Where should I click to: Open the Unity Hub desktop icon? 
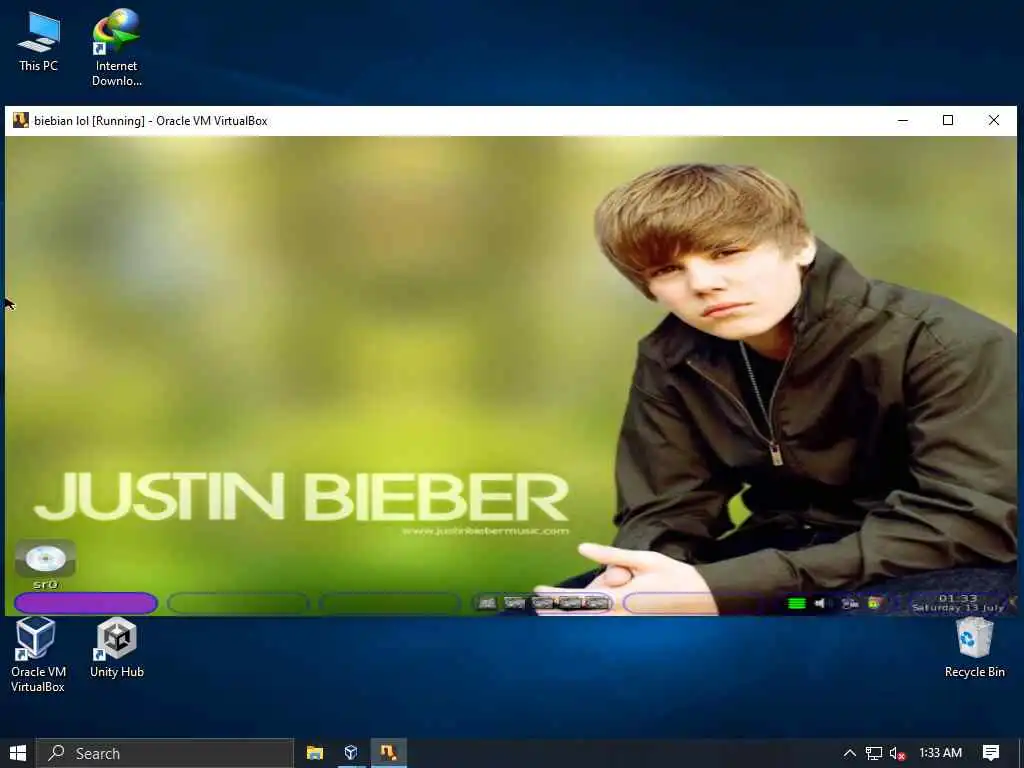click(x=116, y=648)
